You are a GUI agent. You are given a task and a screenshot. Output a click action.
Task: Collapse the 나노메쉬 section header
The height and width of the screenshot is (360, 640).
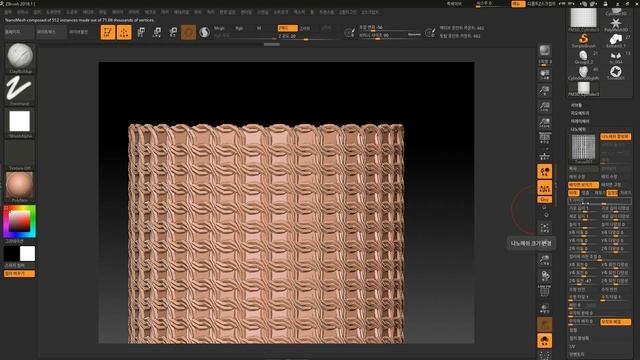tap(578, 129)
